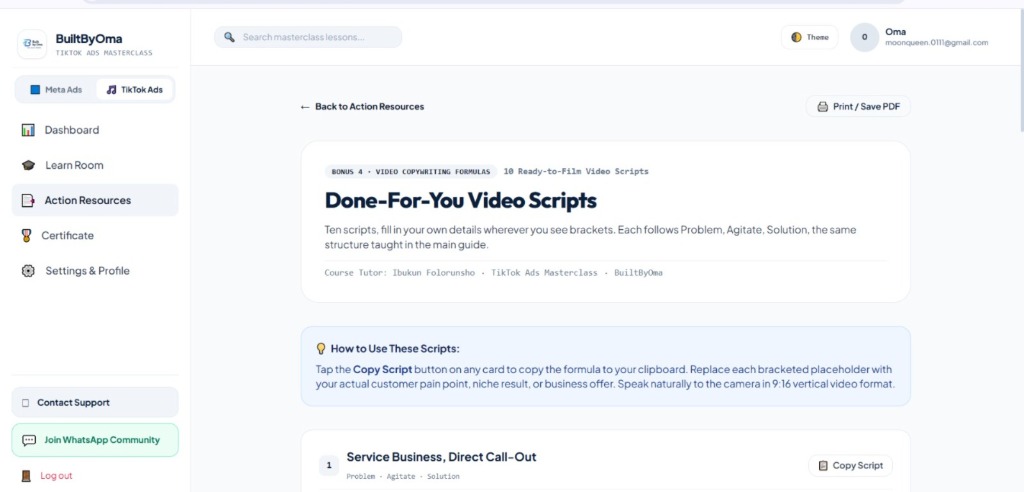Switch to the Meta Ads tab
The image size is (1024, 492).
[x=56, y=90]
